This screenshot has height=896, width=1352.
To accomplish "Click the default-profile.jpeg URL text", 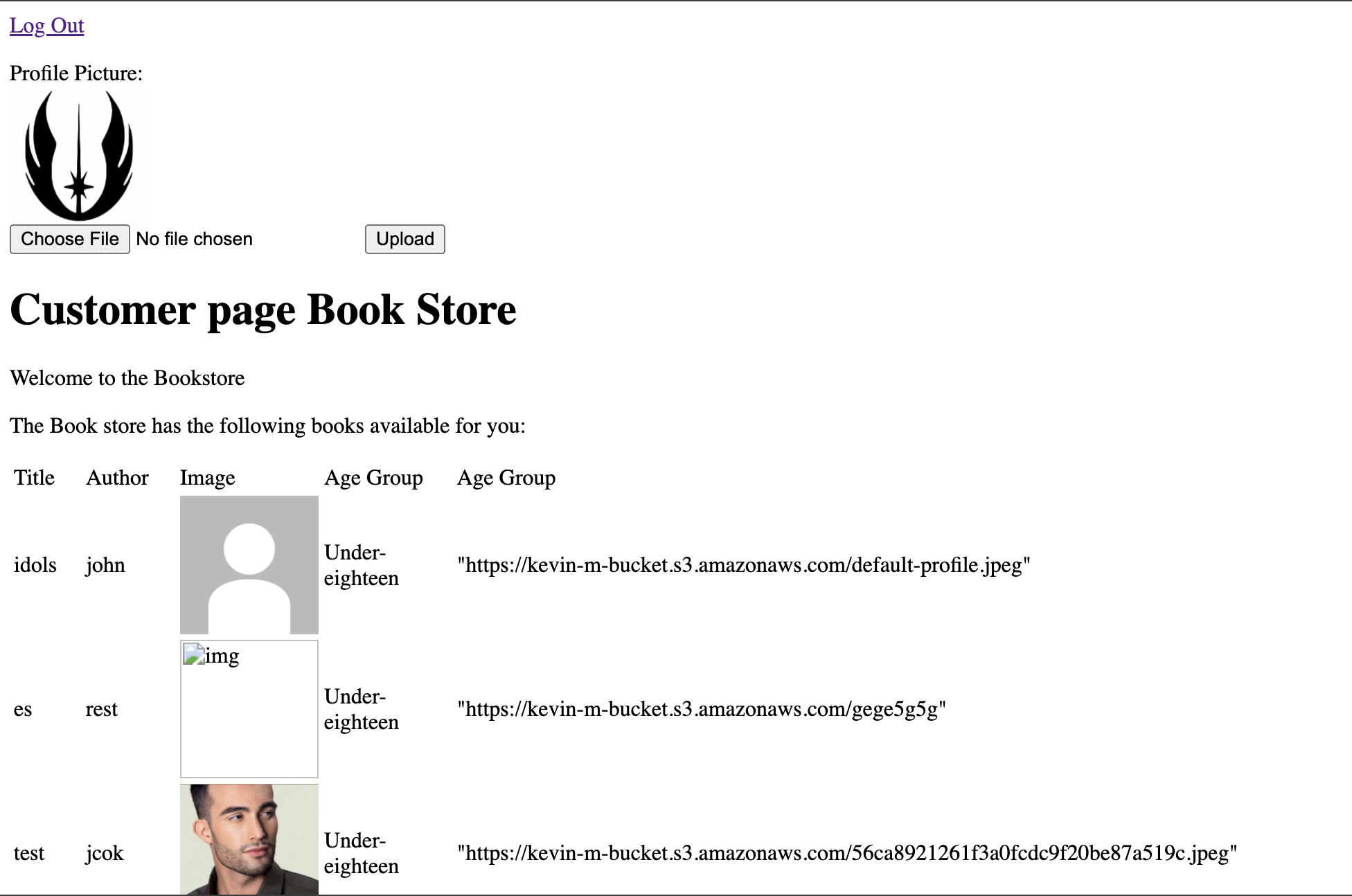I will pos(743,565).
